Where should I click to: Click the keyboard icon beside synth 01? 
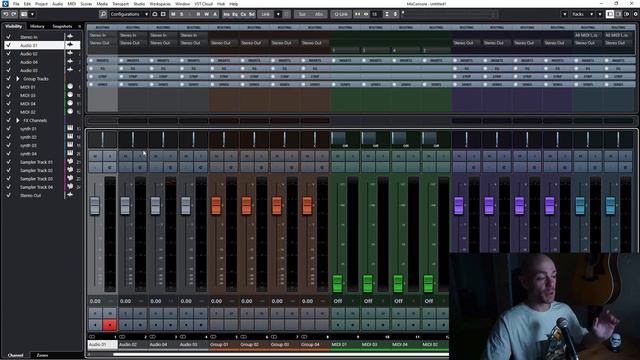click(70, 128)
